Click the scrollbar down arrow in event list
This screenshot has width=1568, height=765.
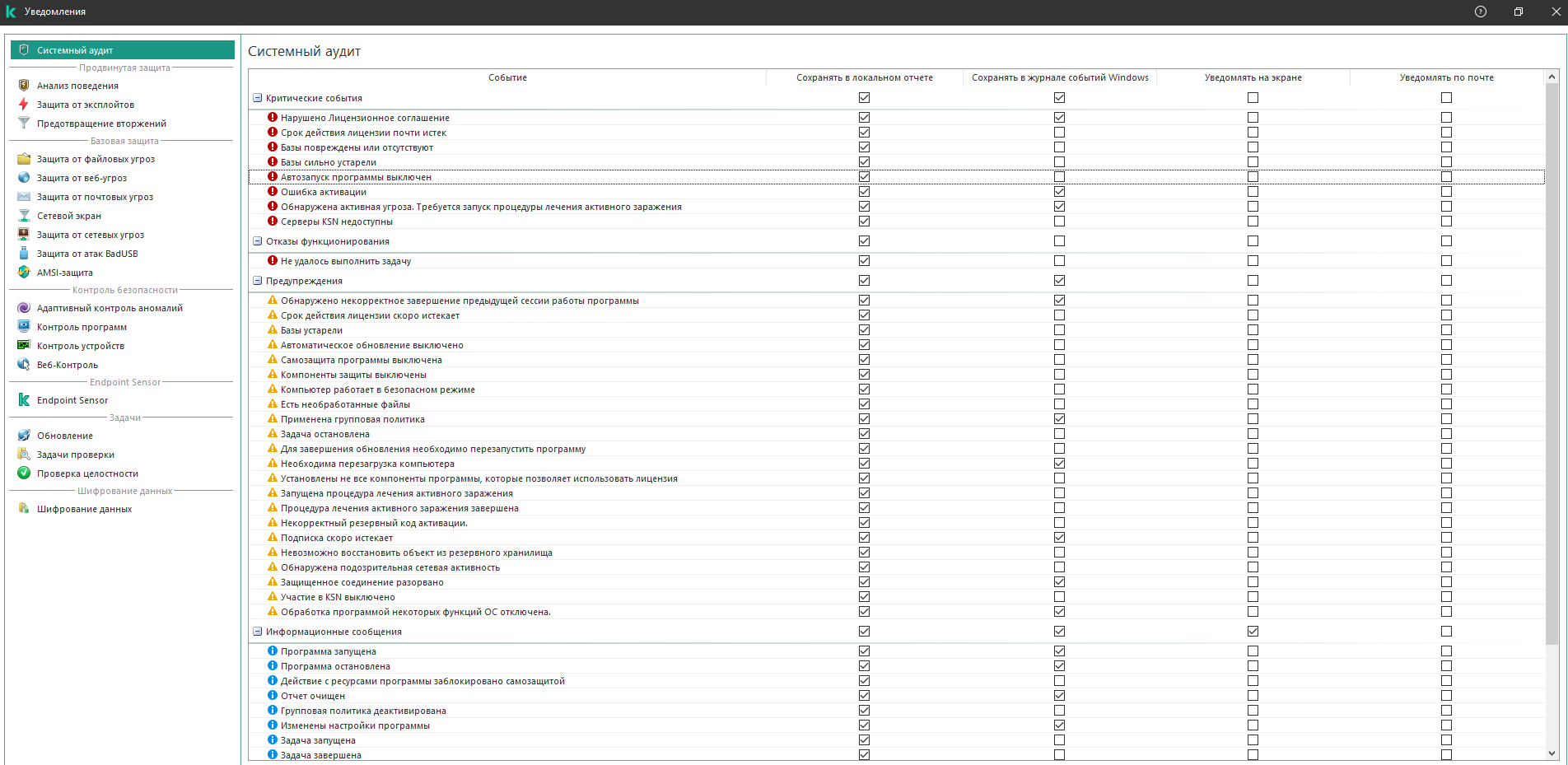1552,753
